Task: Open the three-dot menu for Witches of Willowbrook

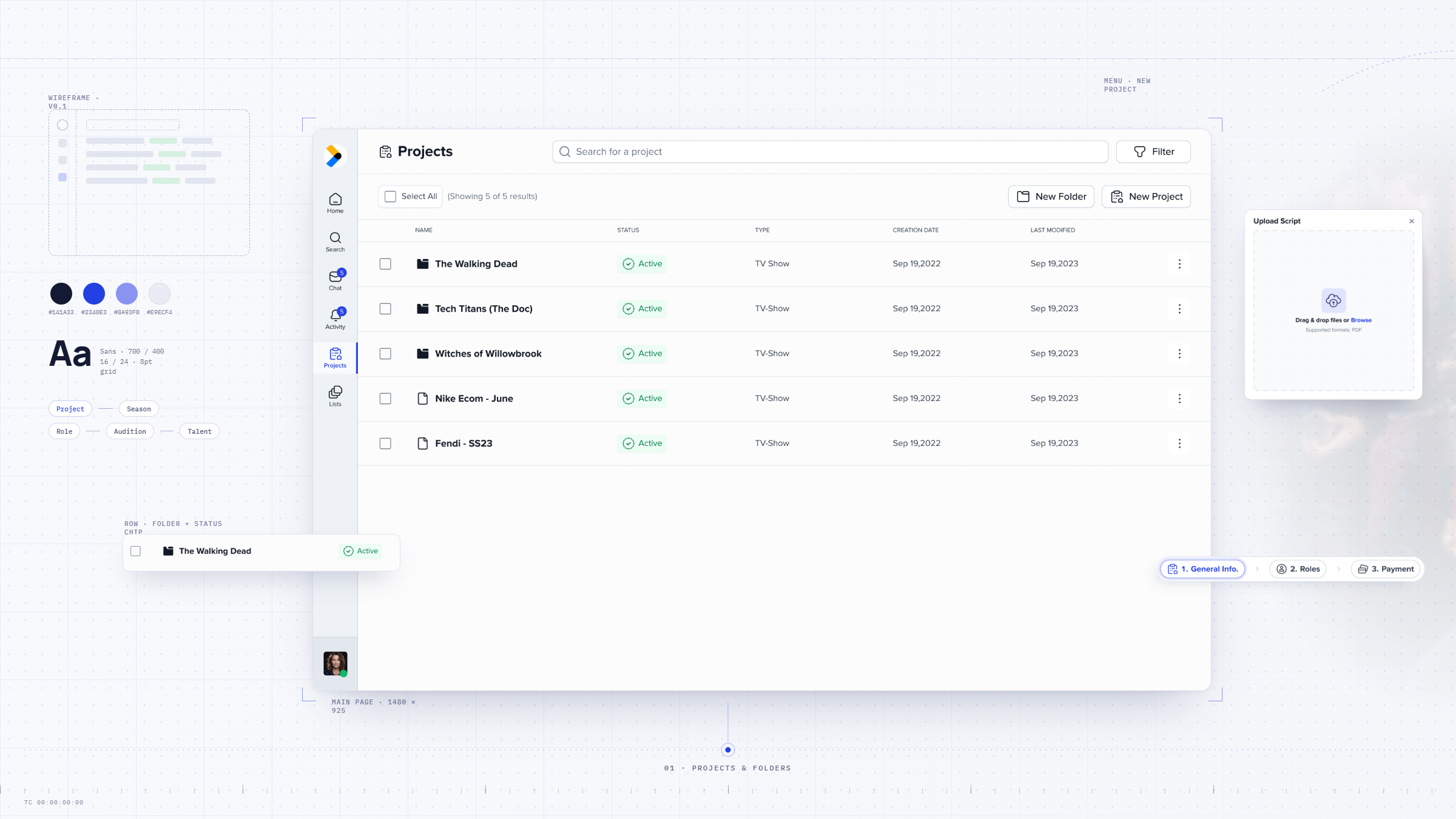Action: coord(1179,354)
